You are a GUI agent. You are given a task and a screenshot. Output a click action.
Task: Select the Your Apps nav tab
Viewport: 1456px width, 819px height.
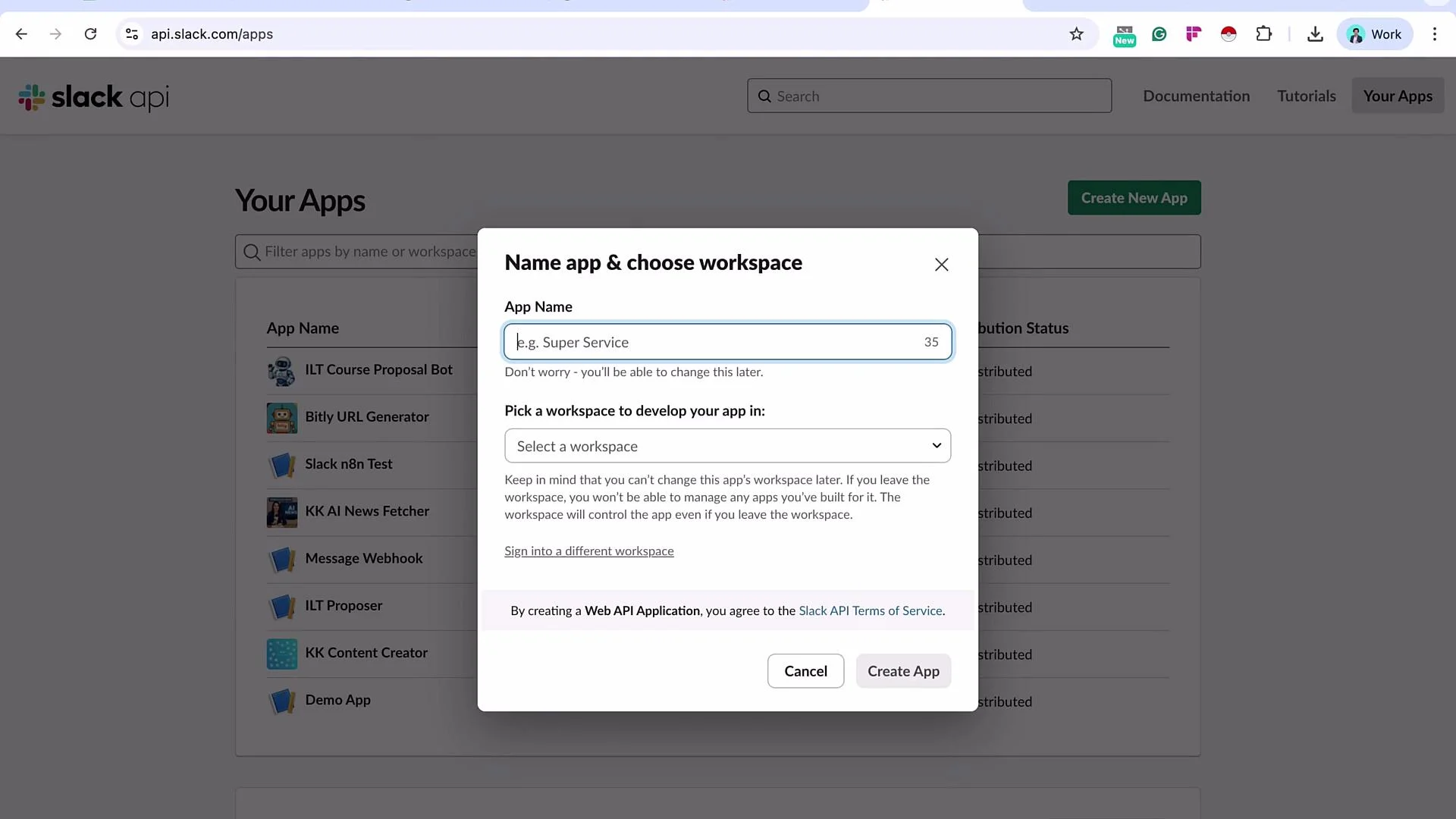tap(1398, 96)
